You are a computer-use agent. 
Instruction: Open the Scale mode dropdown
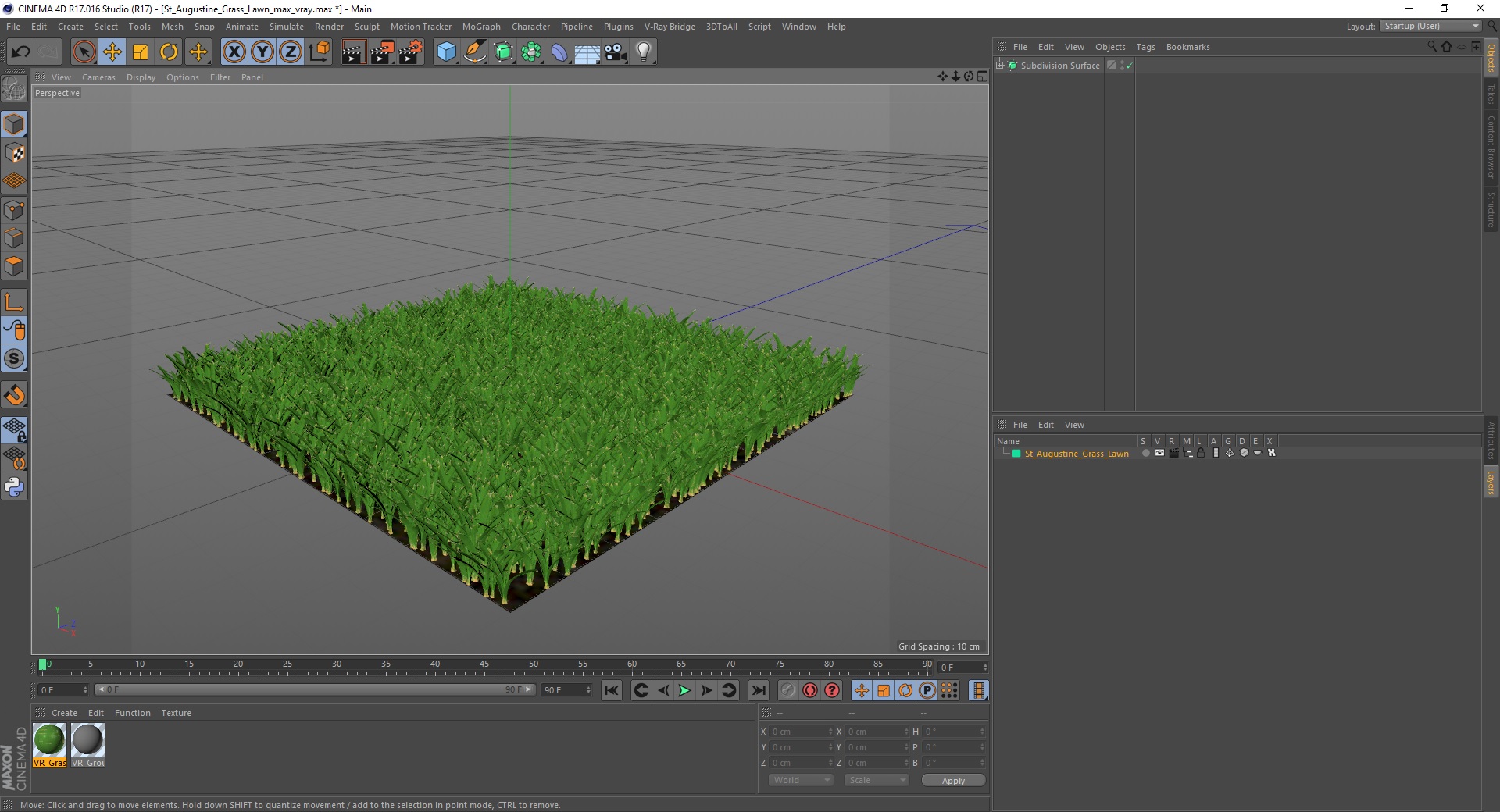click(877, 780)
